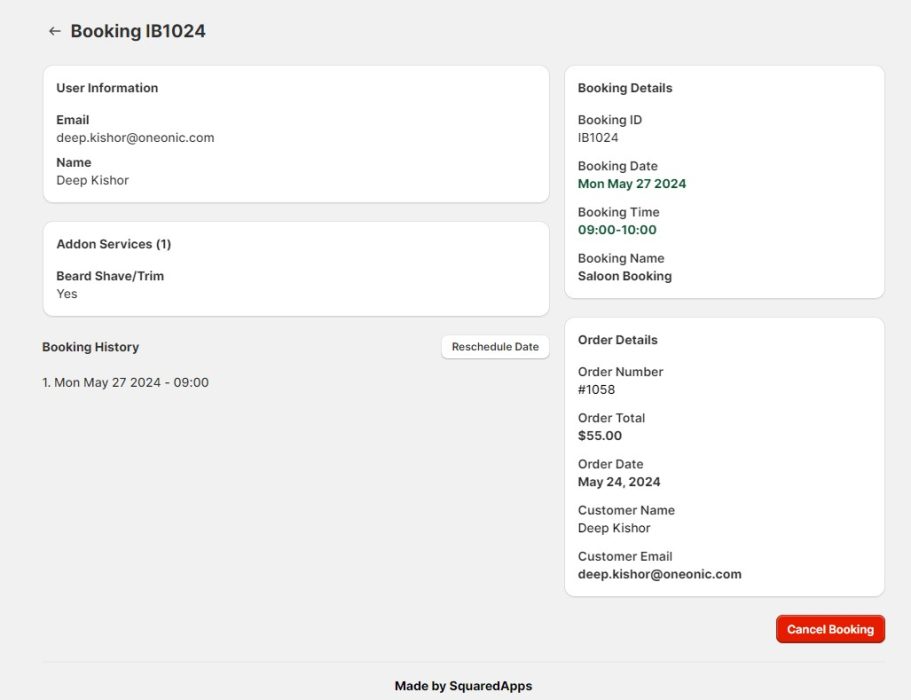The width and height of the screenshot is (911, 700).
Task: Open the Made by SquaredApps link
Action: (x=463, y=686)
